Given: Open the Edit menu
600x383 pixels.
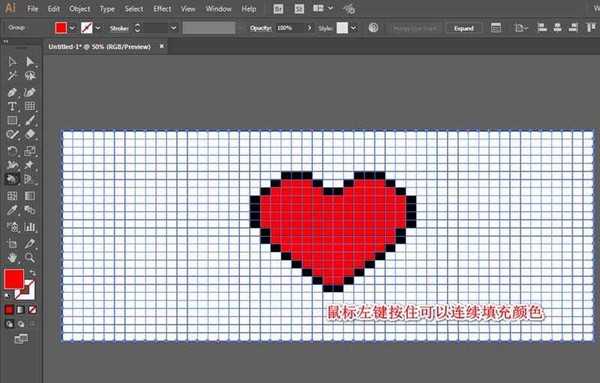Looking at the screenshot, I should (54, 8).
